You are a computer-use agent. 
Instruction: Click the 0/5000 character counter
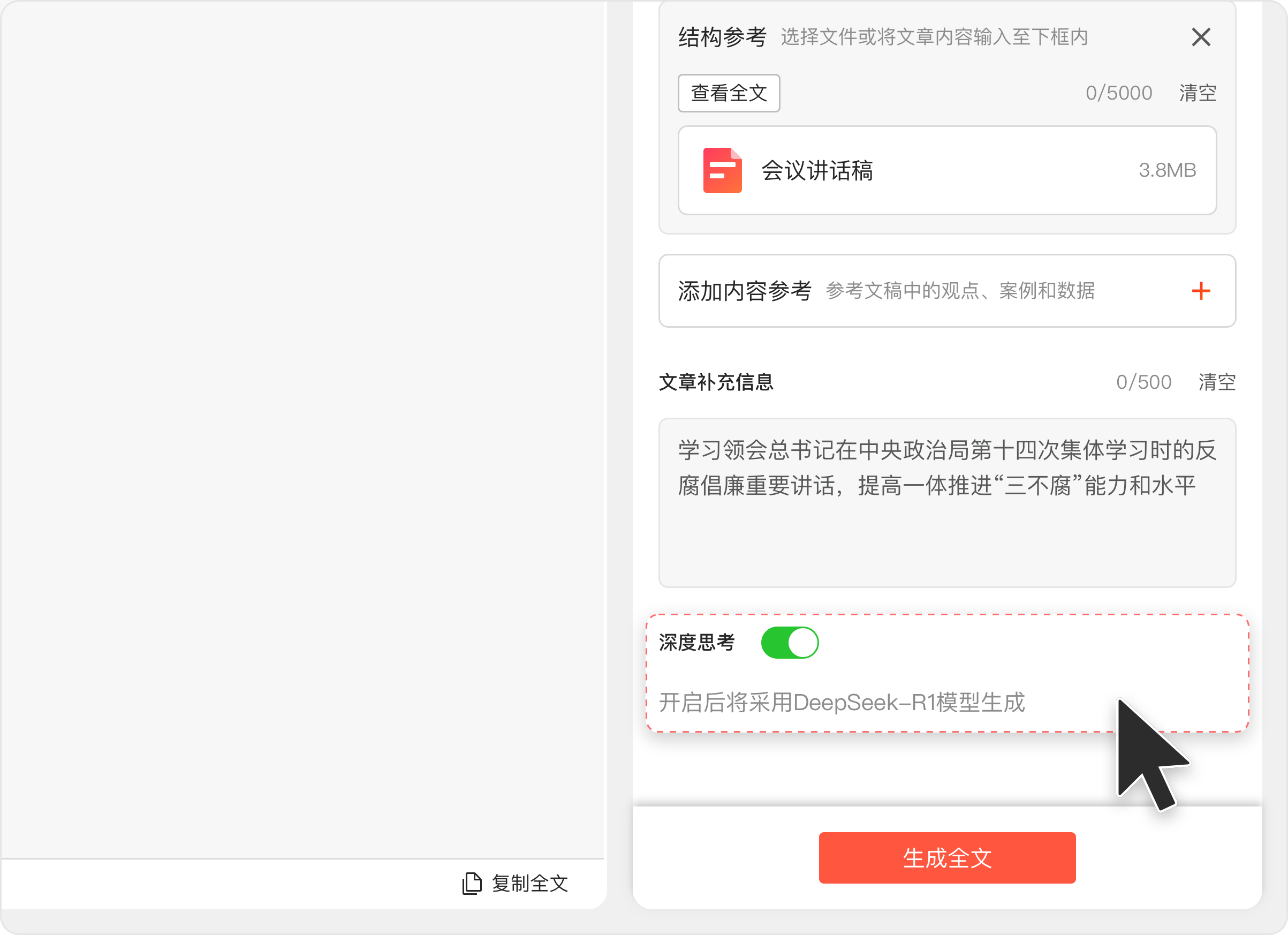point(1119,93)
